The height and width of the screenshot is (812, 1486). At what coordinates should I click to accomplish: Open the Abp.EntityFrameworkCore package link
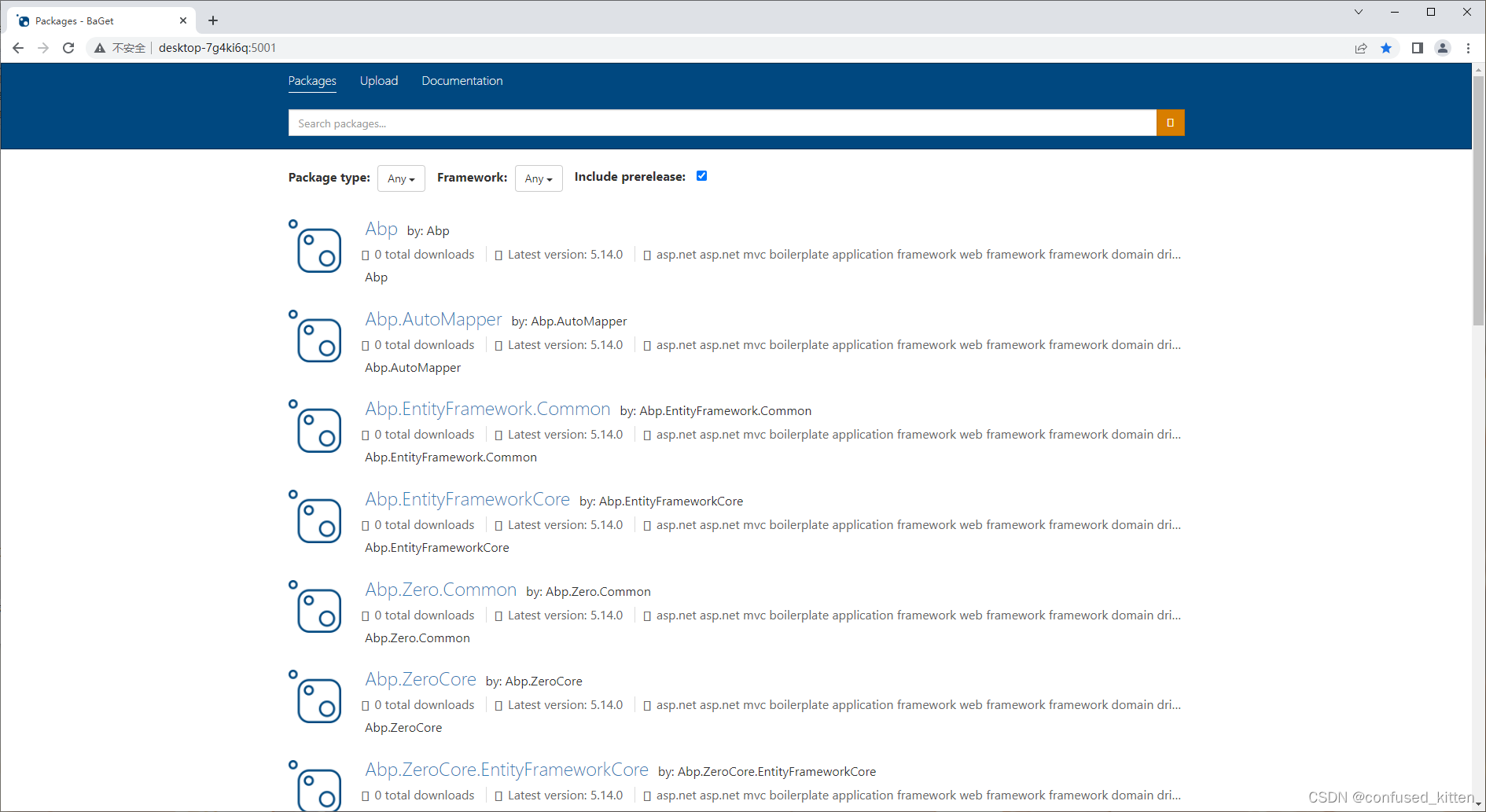[467, 499]
